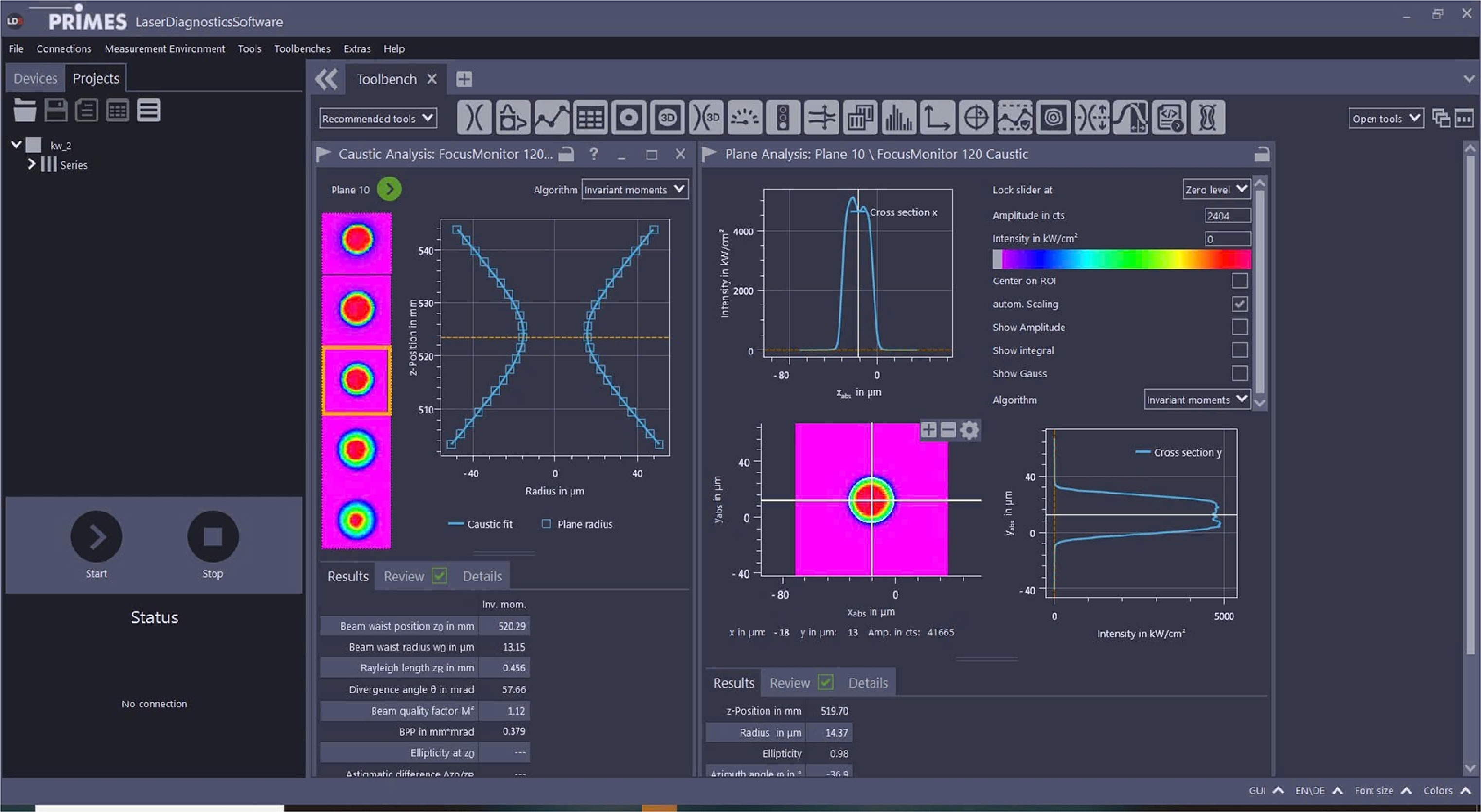
Task: Open Details tab in Plane Analysis panel
Action: tap(868, 683)
